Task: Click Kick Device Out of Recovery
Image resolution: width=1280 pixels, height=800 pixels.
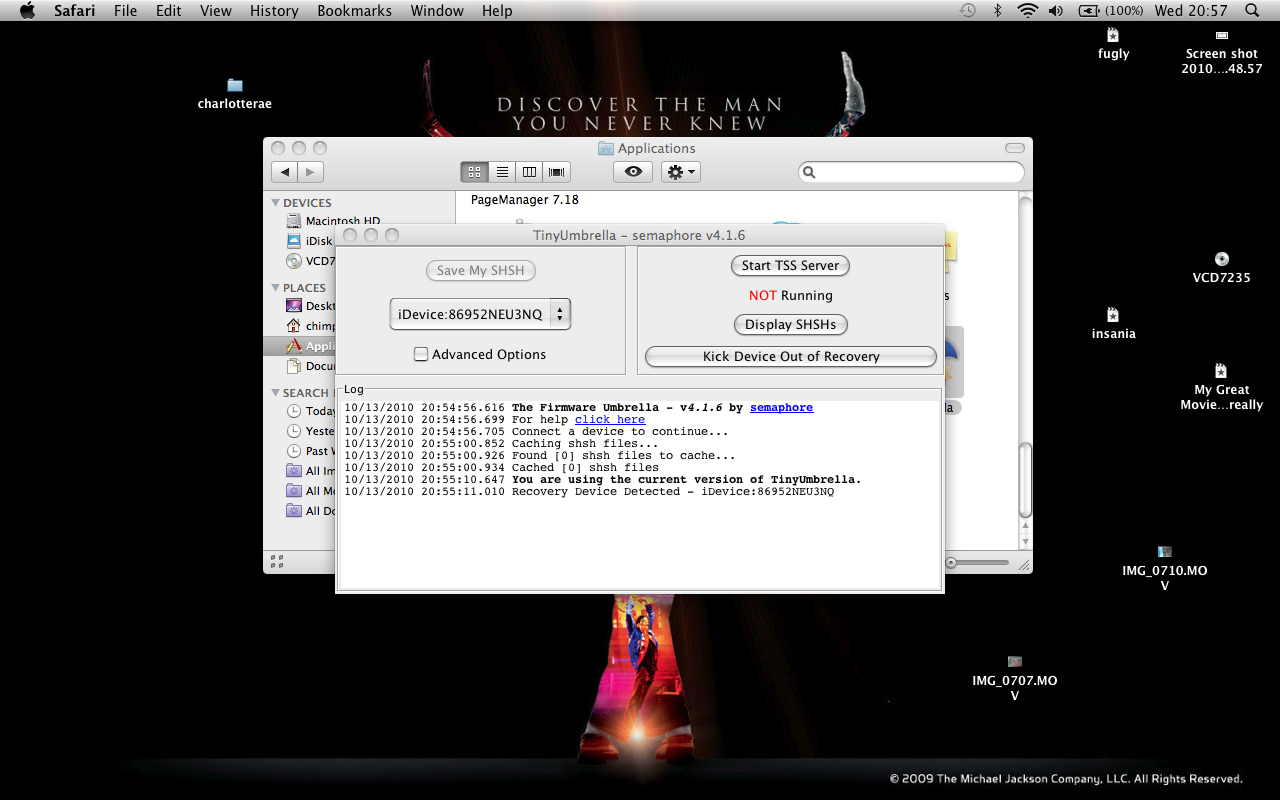Action: [790, 356]
